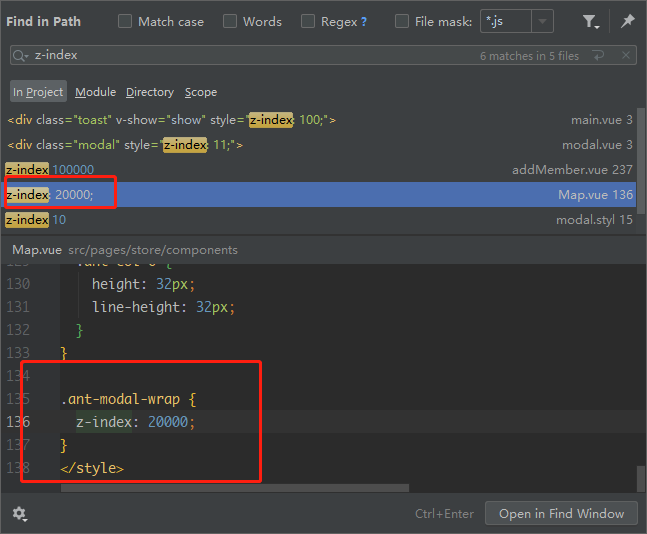Enable the File mask checkbox
Screen dimensions: 647x534
pos(402,21)
